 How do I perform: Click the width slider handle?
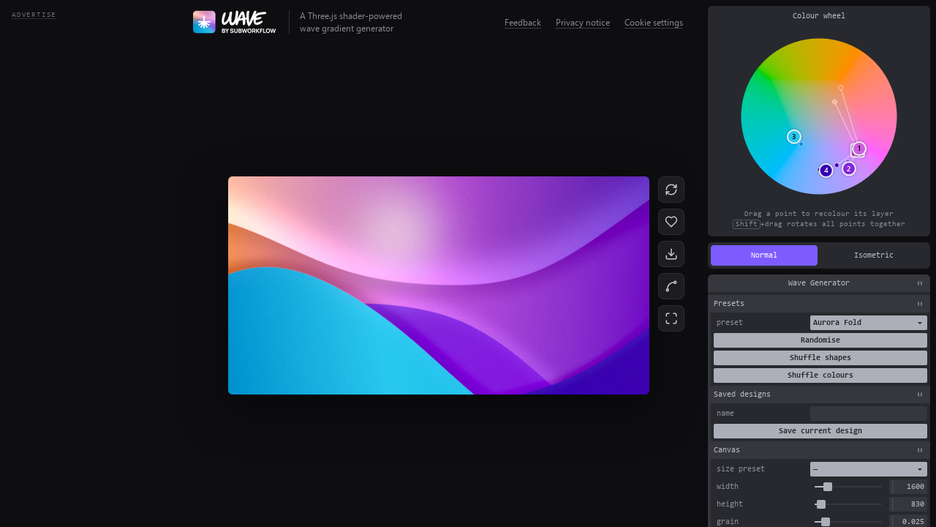pos(827,487)
